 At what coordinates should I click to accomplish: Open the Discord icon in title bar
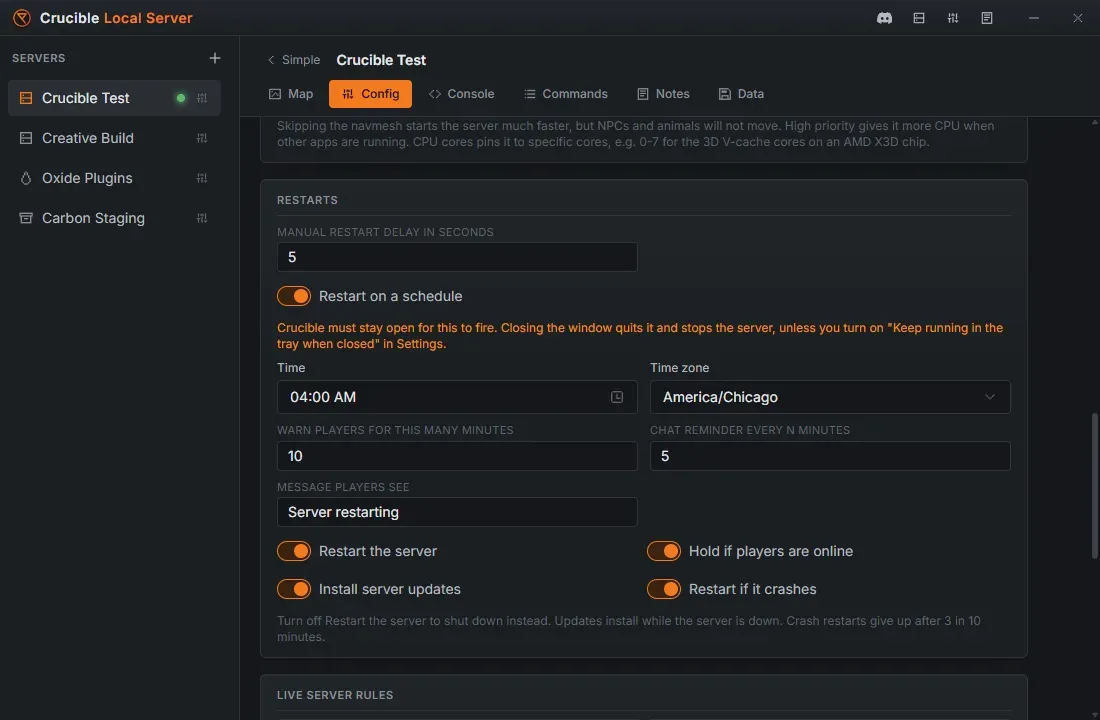point(884,18)
